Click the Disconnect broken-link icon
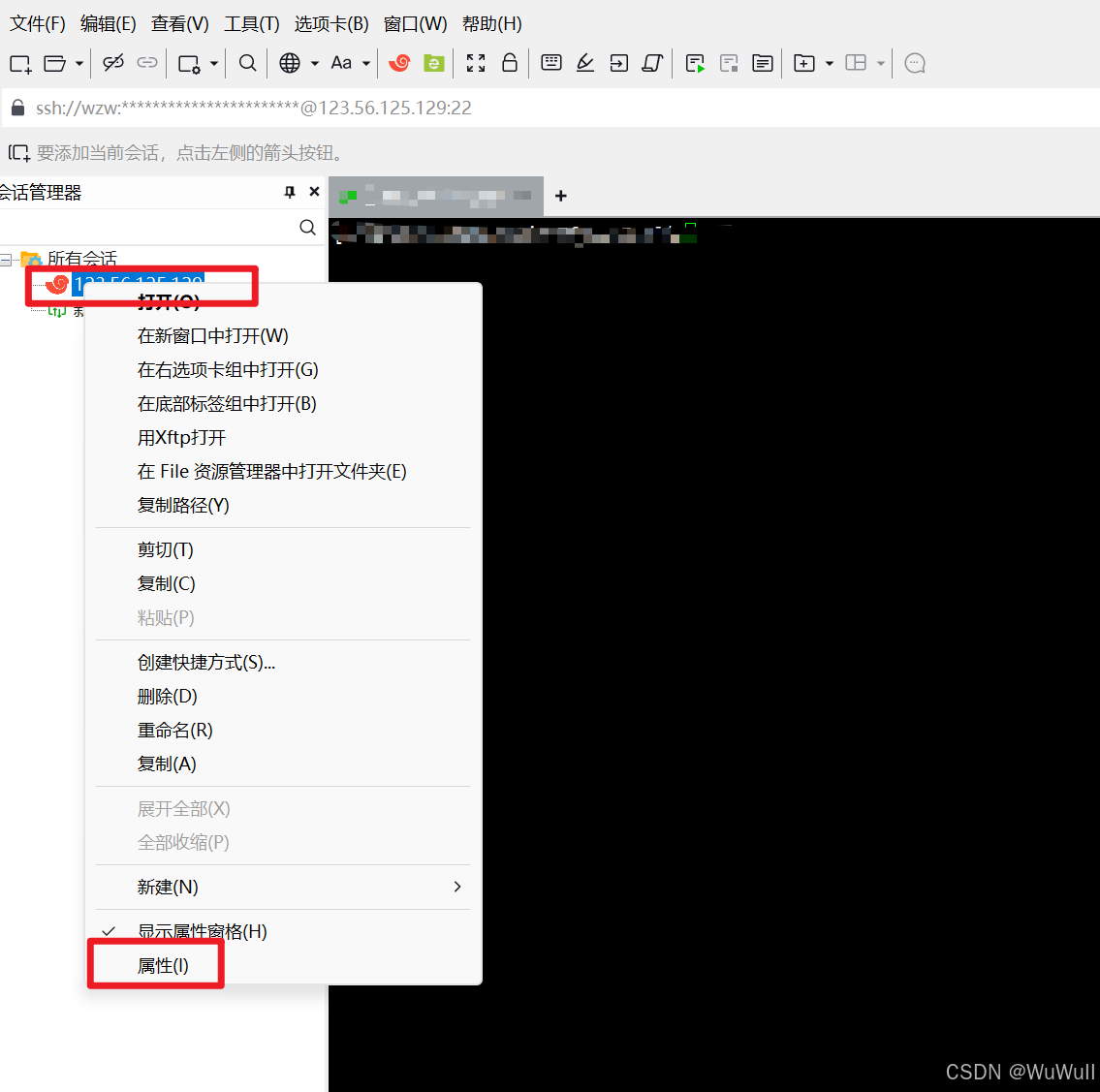The image size is (1100, 1092). pyautogui.click(x=113, y=63)
